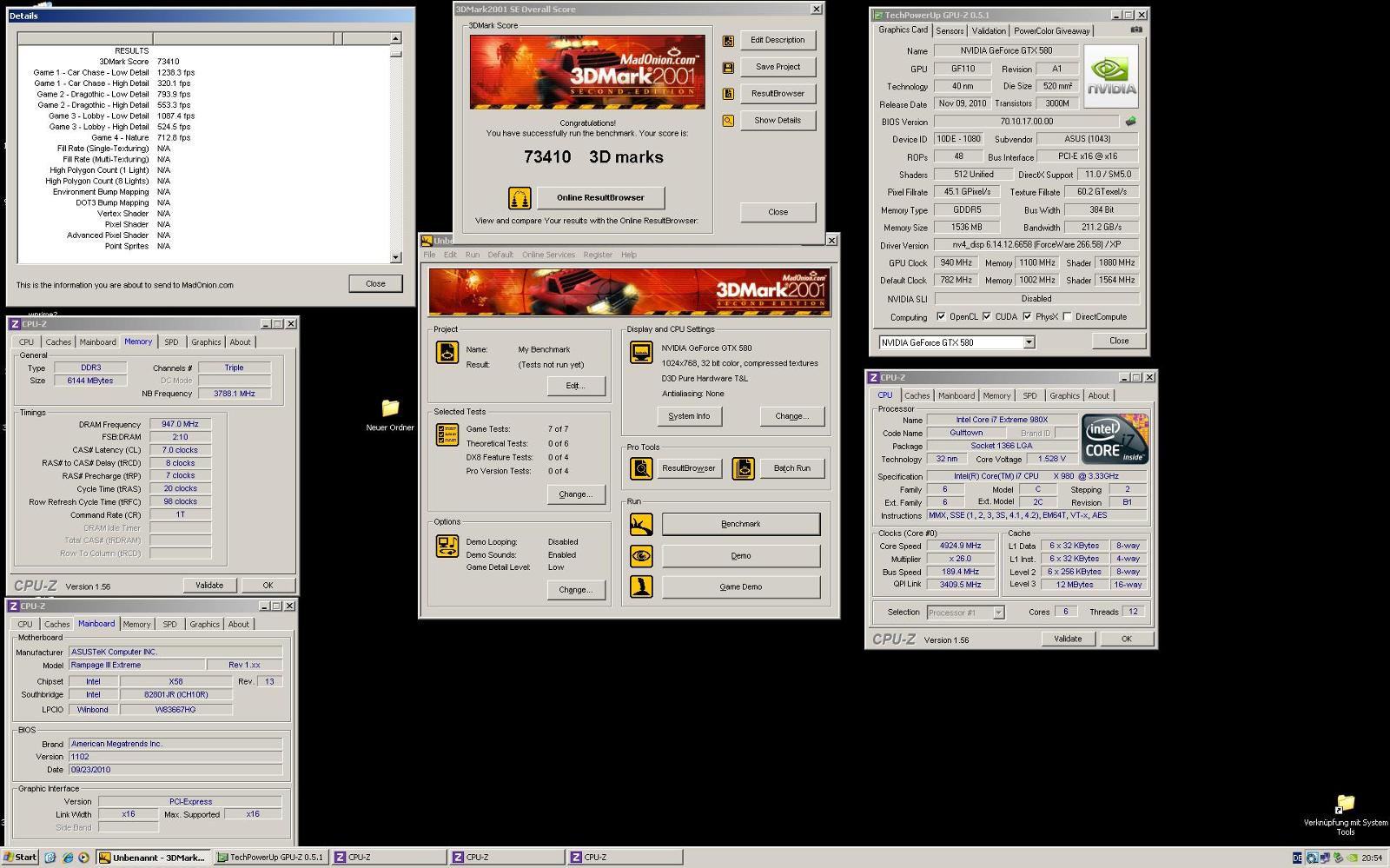
Task: Click the Intel Core i7 logo in CPU-Z
Action: [1115, 439]
